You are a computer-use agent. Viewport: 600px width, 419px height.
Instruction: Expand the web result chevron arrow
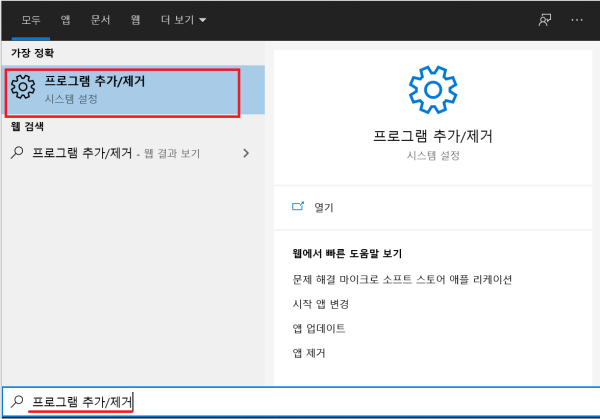246,153
